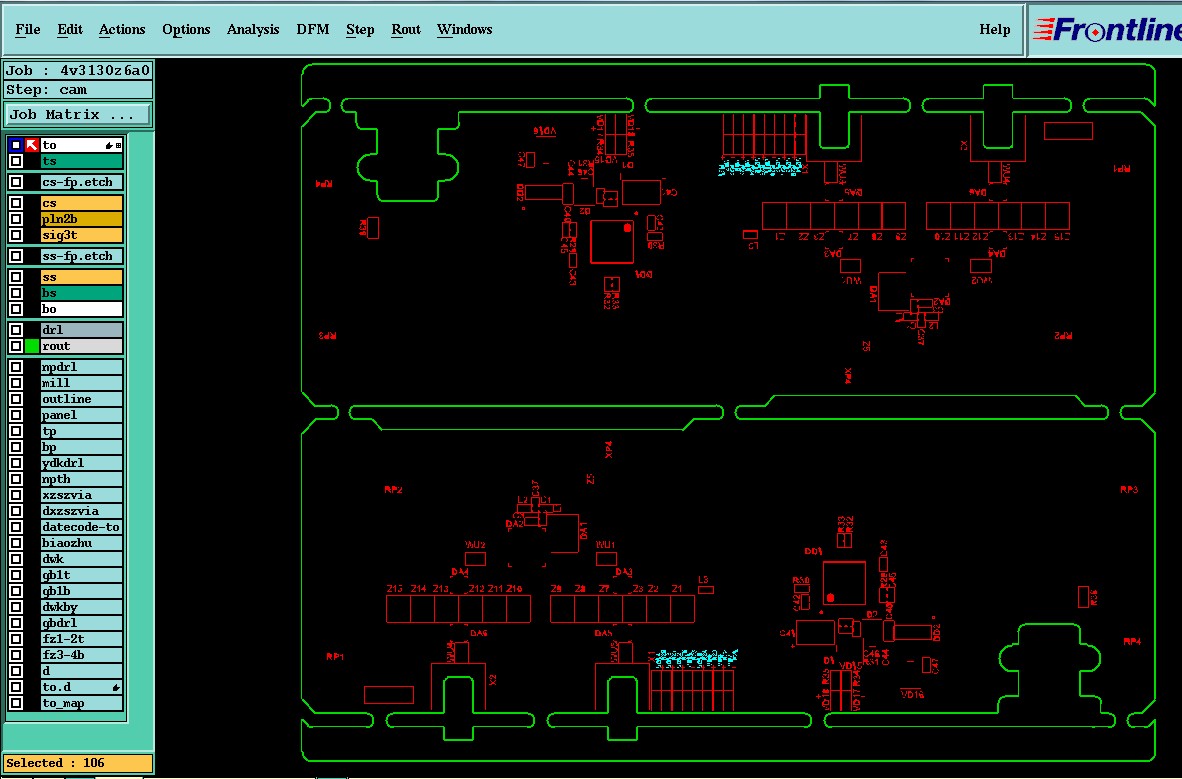Select the 'to_map' layer name
This screenshot has width=1182, height=779.
pyautogui.click(x=81, y=703)
